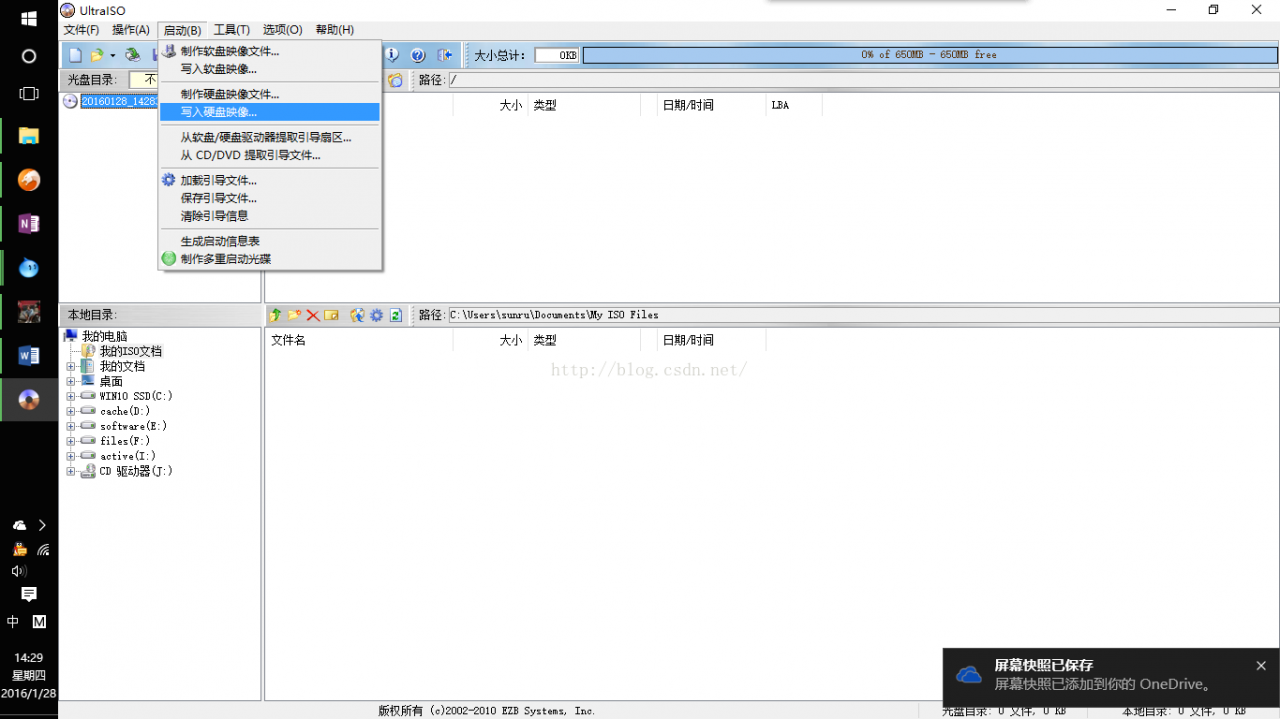Open the dropdown arrow beside Open icon
This screenshot has height=719, width=1280.
click(112, 55)
